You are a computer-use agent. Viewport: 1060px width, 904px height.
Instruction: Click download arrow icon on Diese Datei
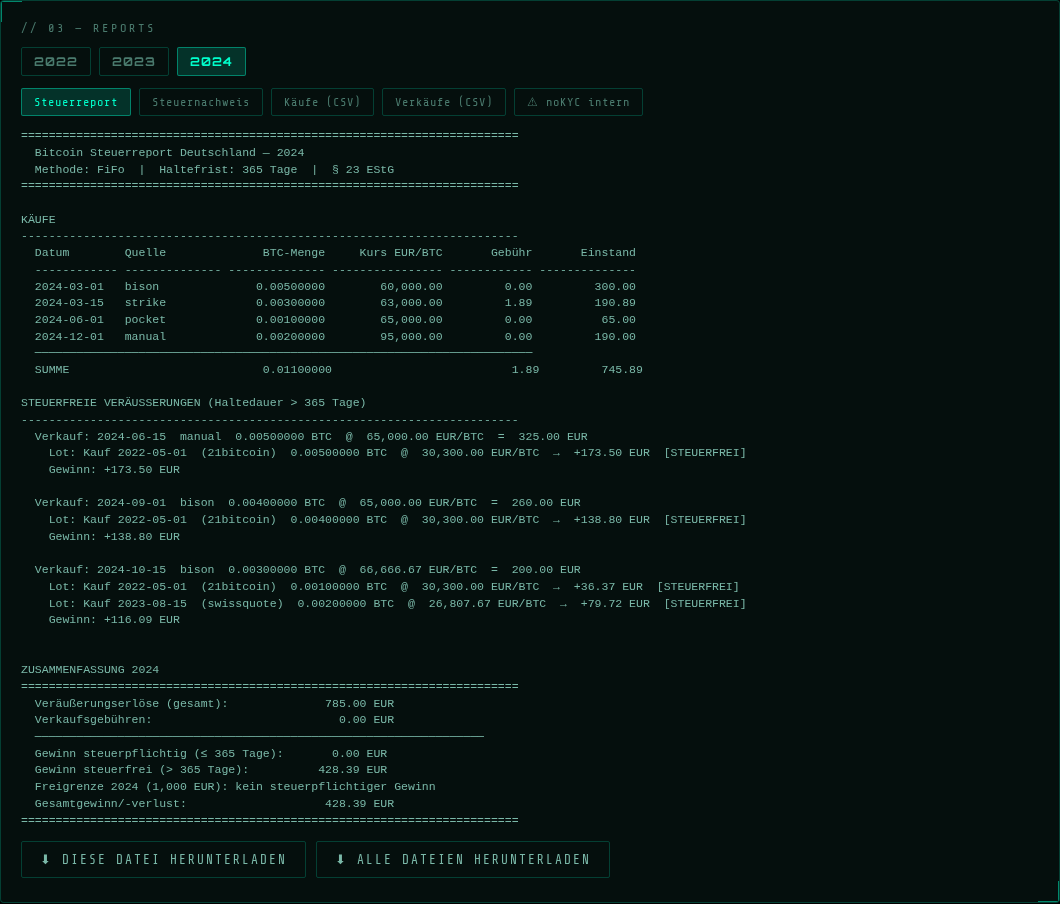coord(45,859)
